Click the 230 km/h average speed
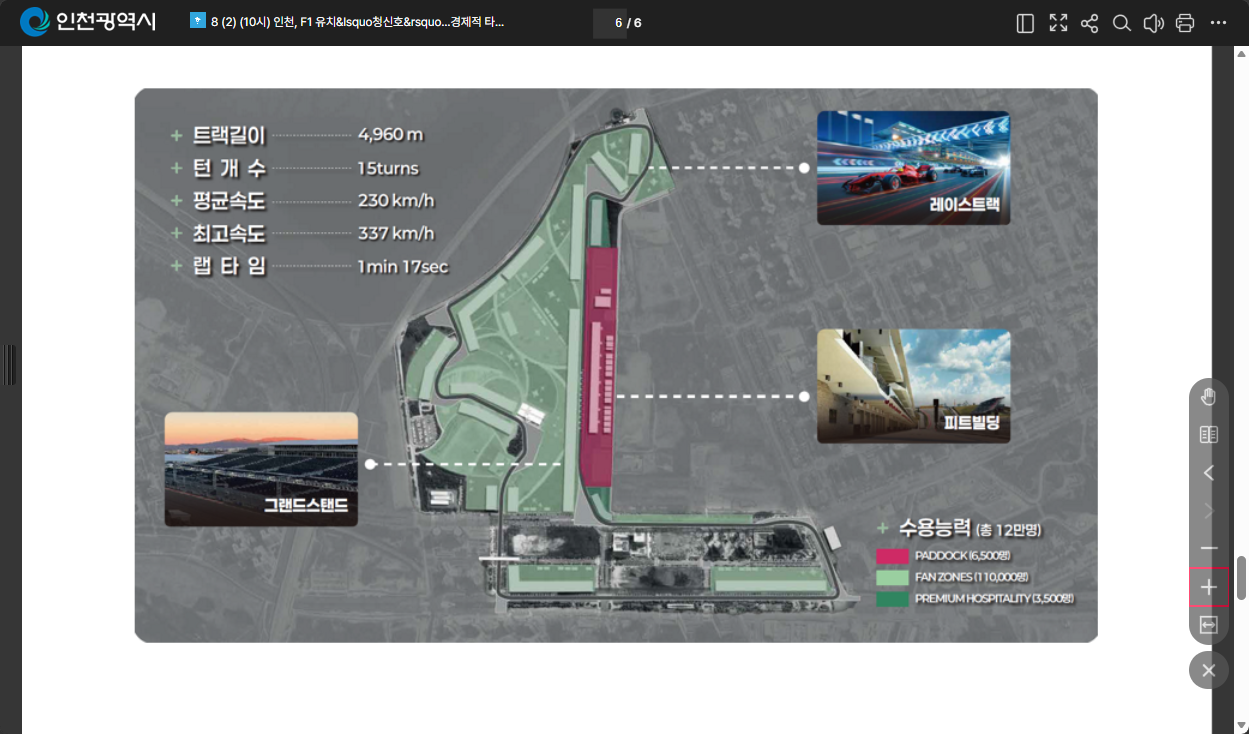Image resolution: width=1249 pixels, height=734 pixels. pos(396,200)
